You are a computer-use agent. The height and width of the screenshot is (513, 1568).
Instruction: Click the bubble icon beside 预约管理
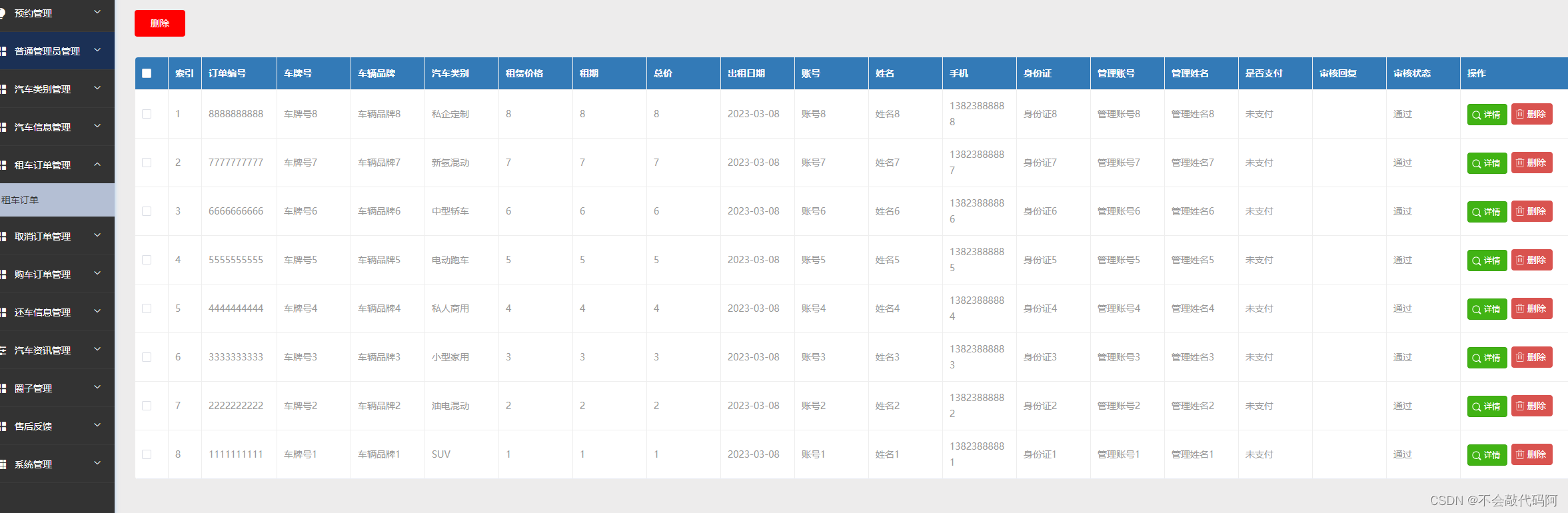[3, 13]
